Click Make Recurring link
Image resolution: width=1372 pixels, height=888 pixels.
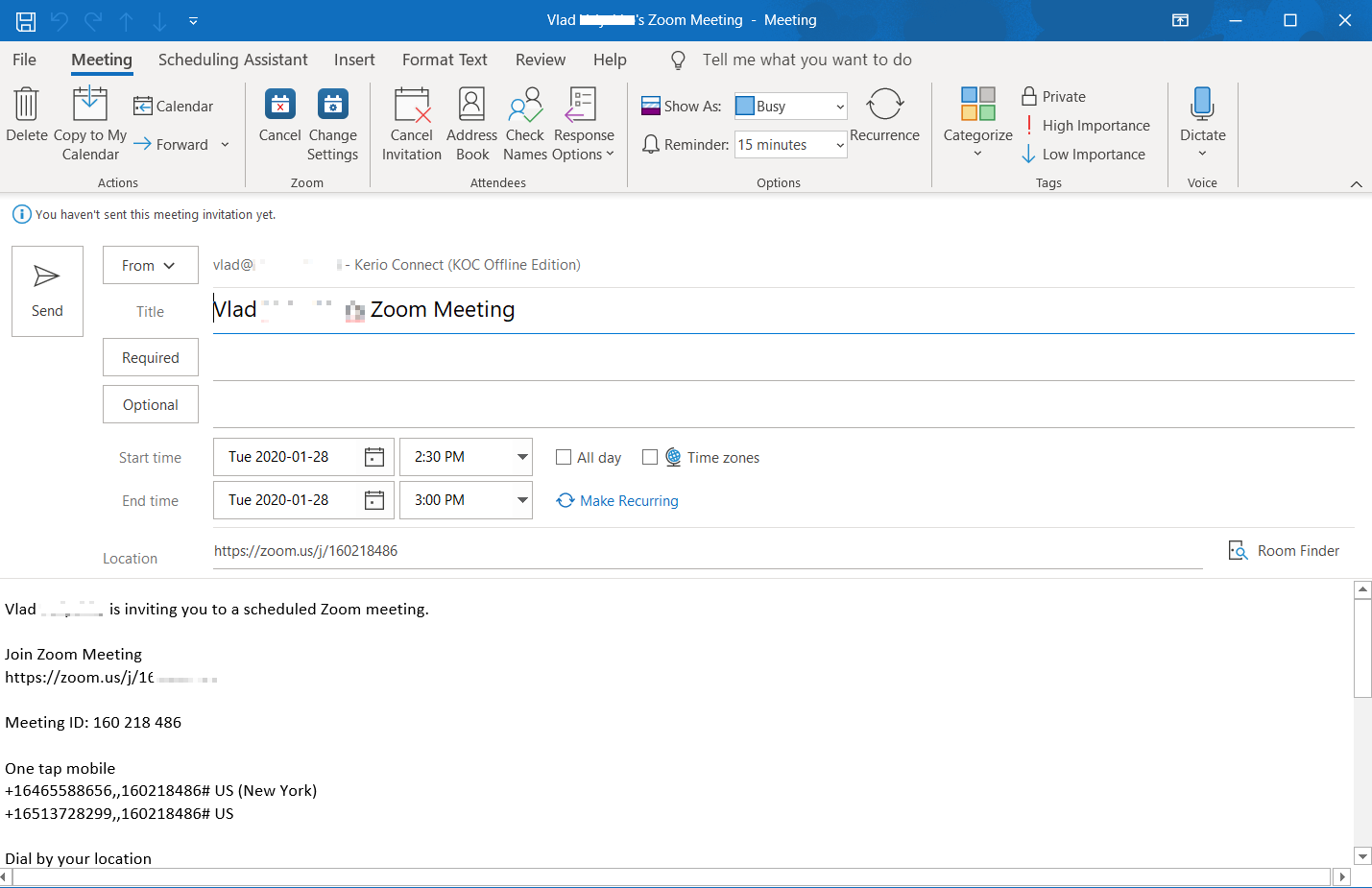[617, 500]
